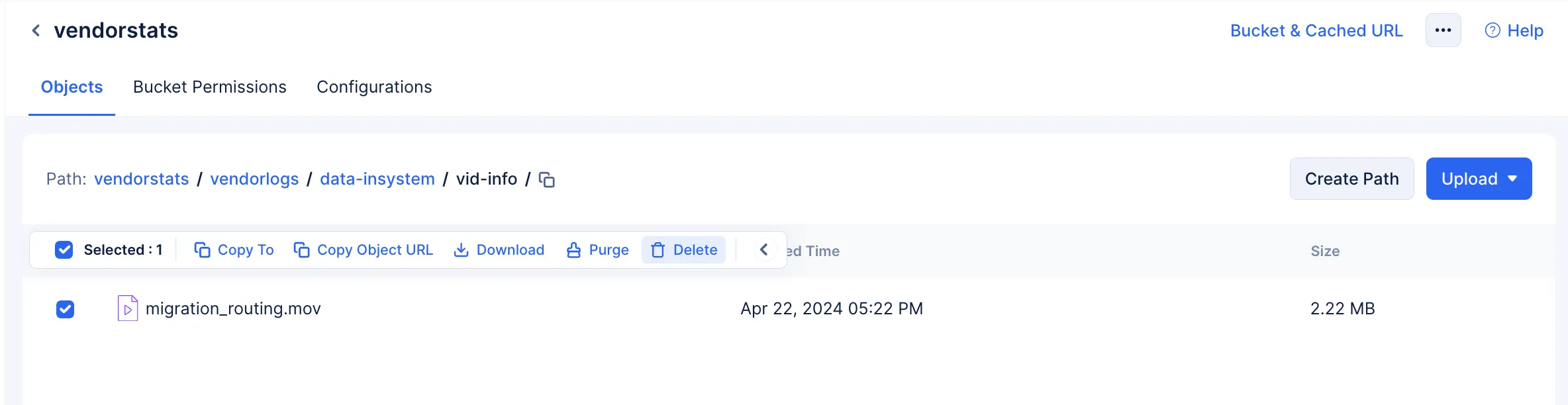Screen dimensions: 1568x405
Task: Collapse the selection toolbar with chevron
Action: [764, 249]
